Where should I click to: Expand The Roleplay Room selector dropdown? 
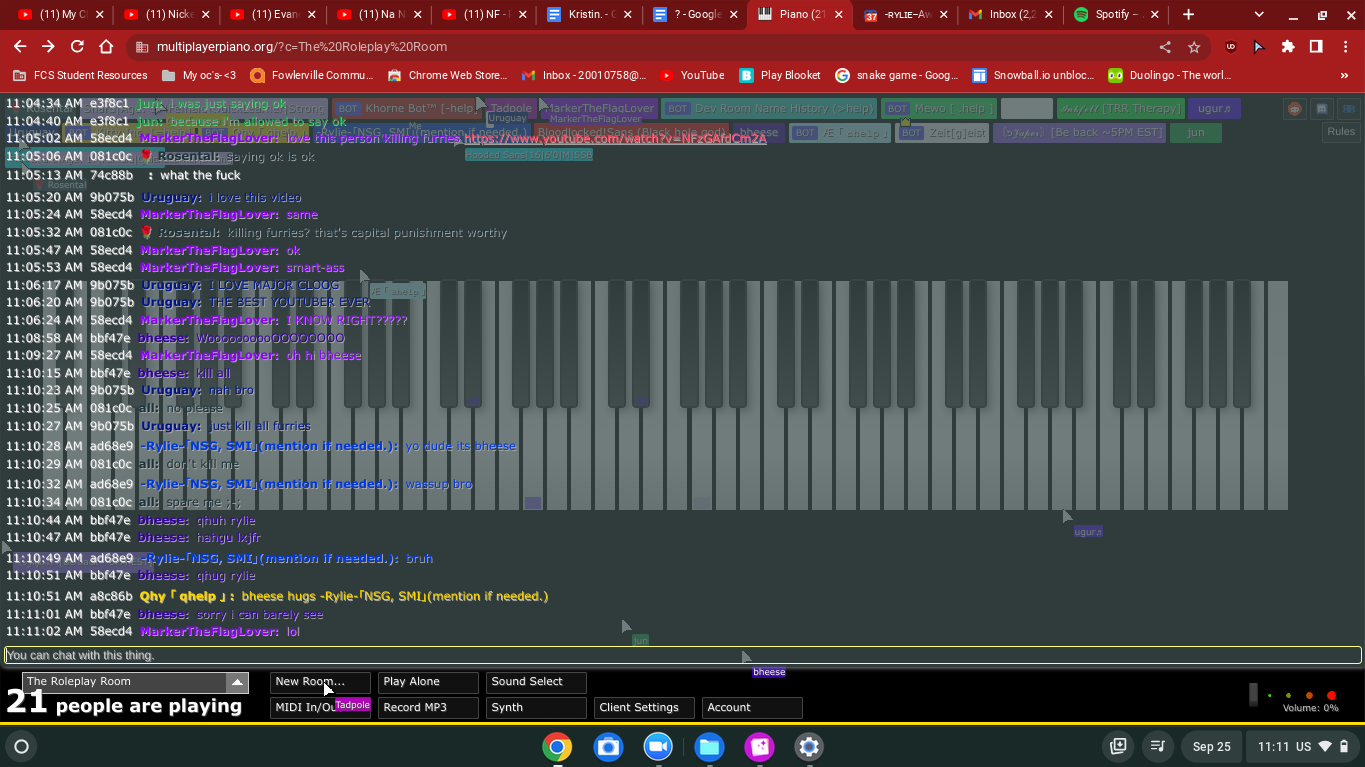point(237,682)
